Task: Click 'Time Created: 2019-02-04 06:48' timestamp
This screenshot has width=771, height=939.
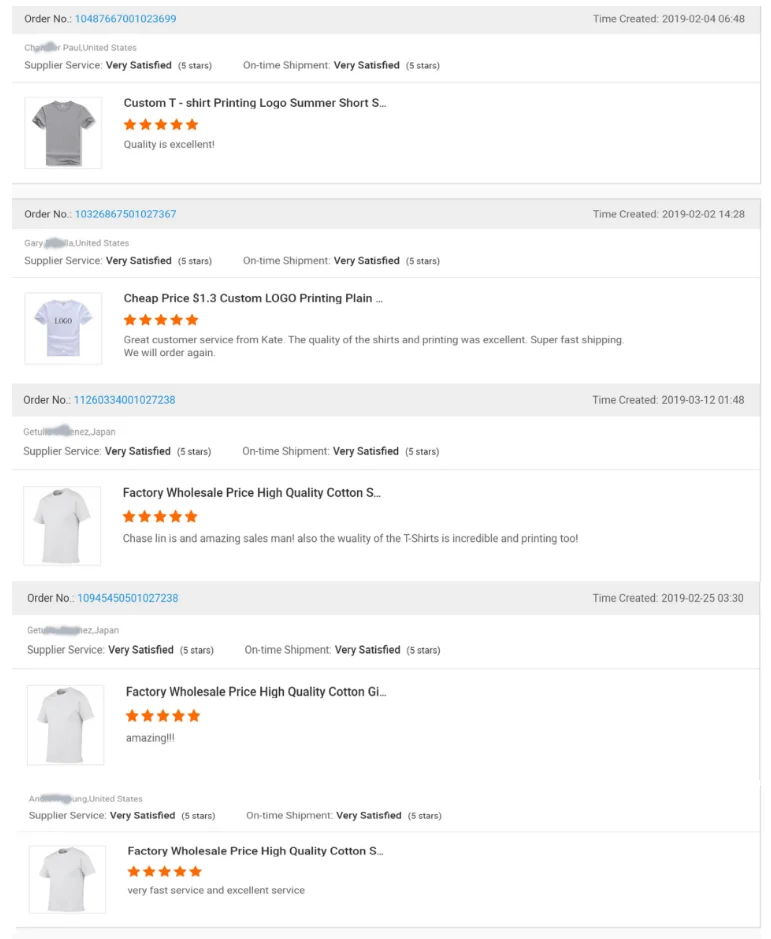Action: point(668,19)
